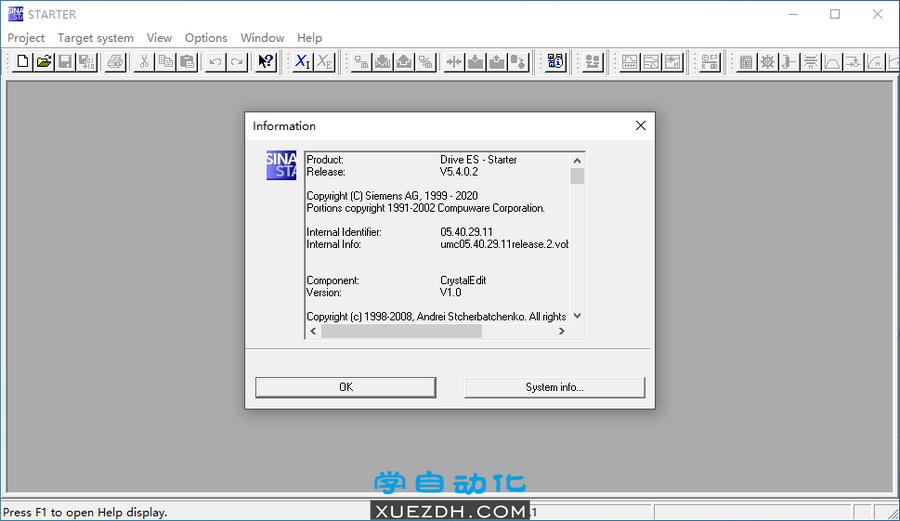
Task: Click the Save and compile all icon
Action: coord(87,61)
